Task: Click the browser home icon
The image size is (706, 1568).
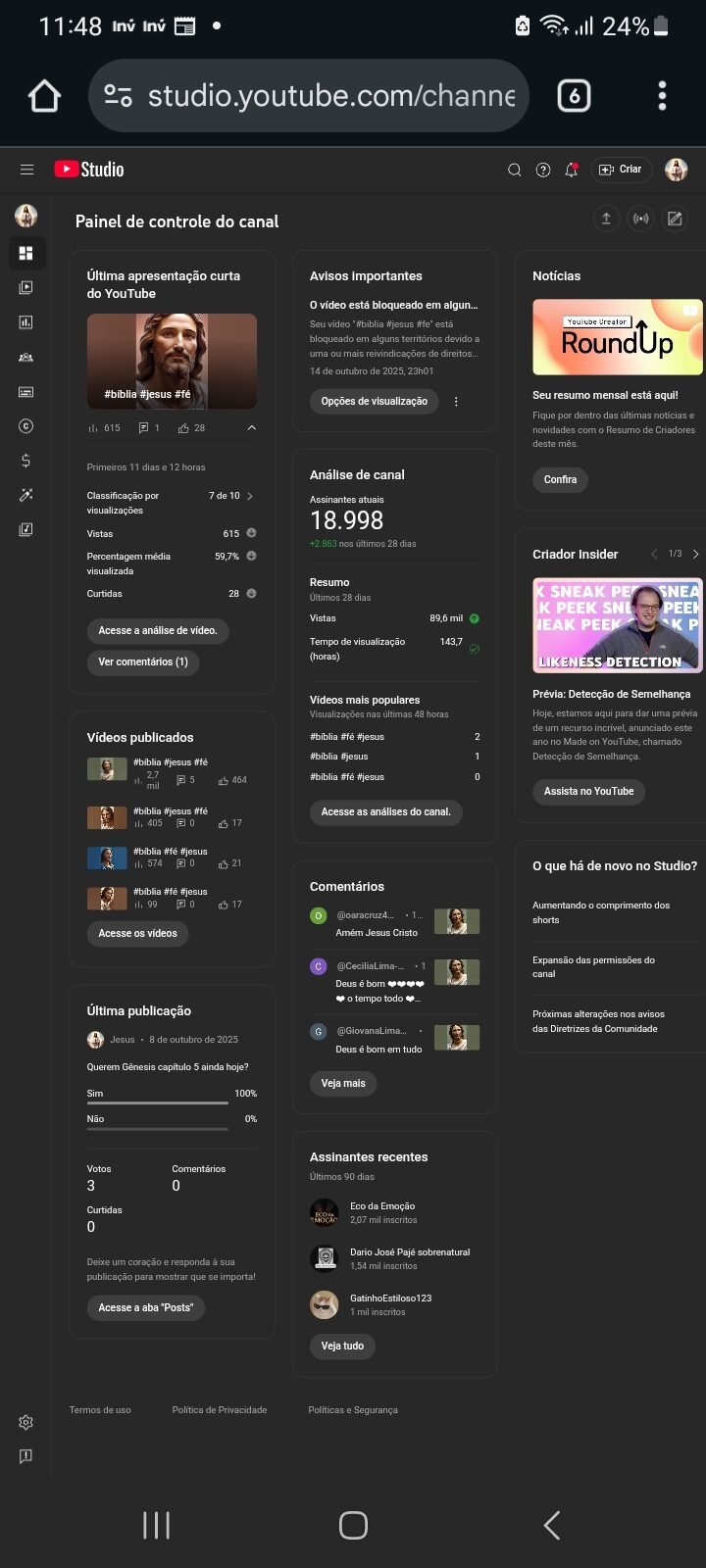Action: click(x=44, y=96)
